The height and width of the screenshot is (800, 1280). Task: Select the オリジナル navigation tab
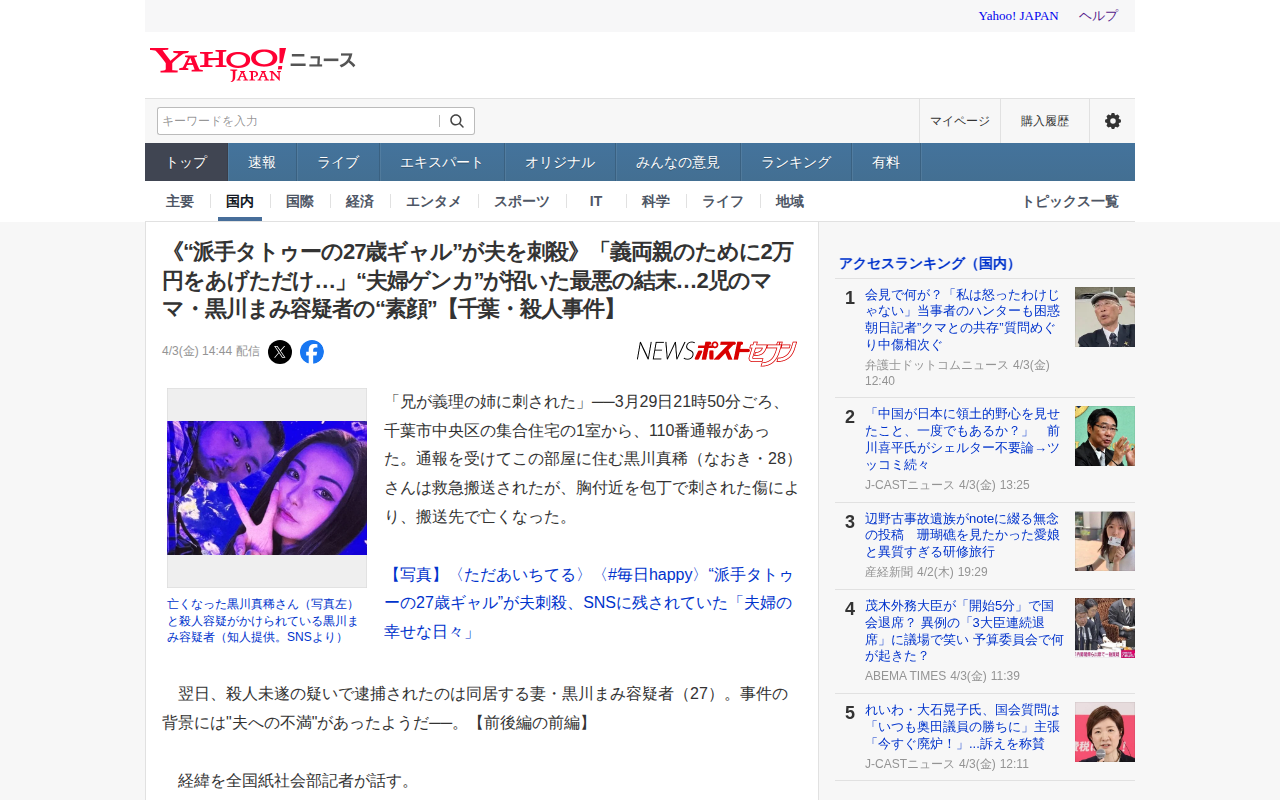point(560,162)
